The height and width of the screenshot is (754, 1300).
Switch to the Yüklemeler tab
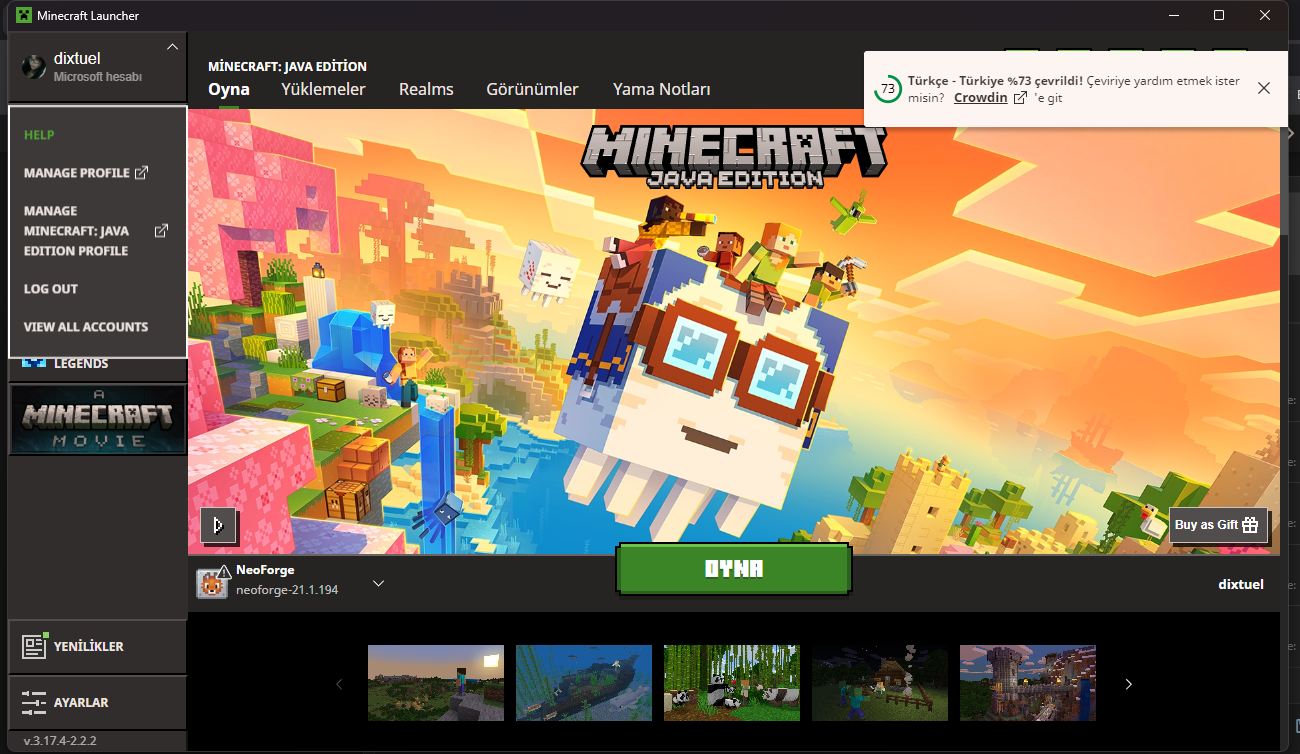323,89
